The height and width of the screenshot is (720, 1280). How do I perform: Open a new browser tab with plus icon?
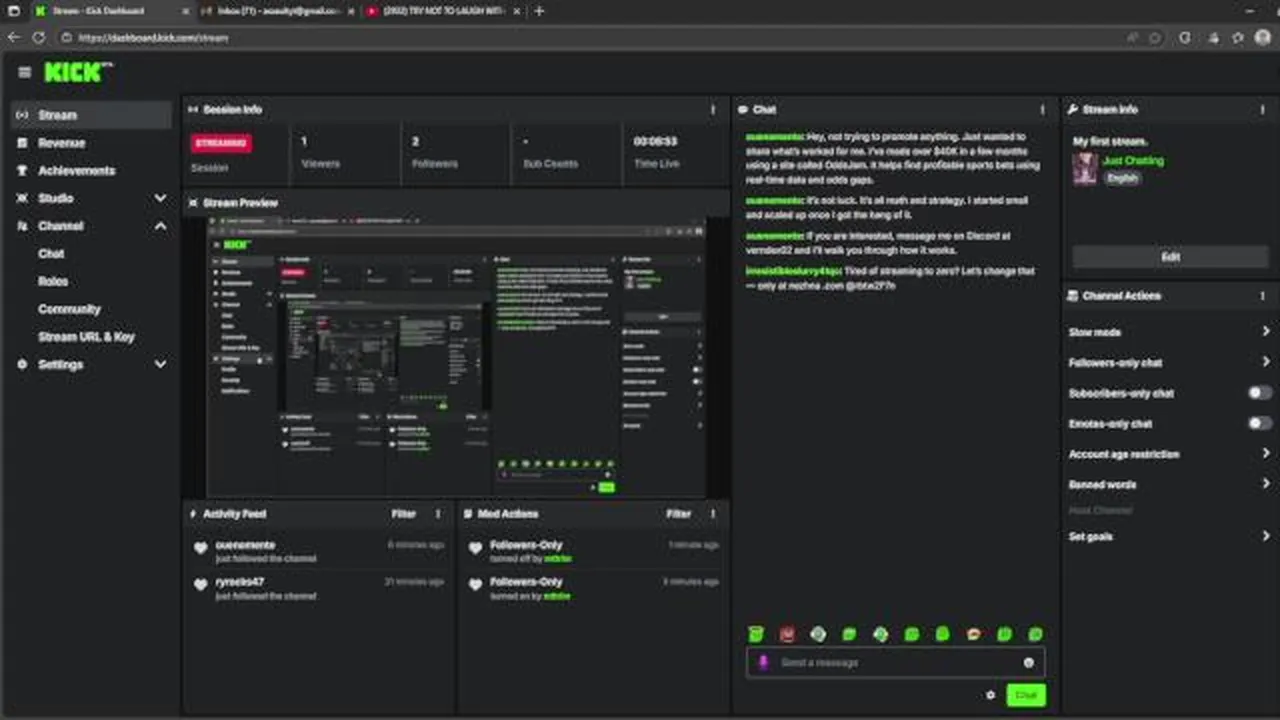[x=539, y=11]
